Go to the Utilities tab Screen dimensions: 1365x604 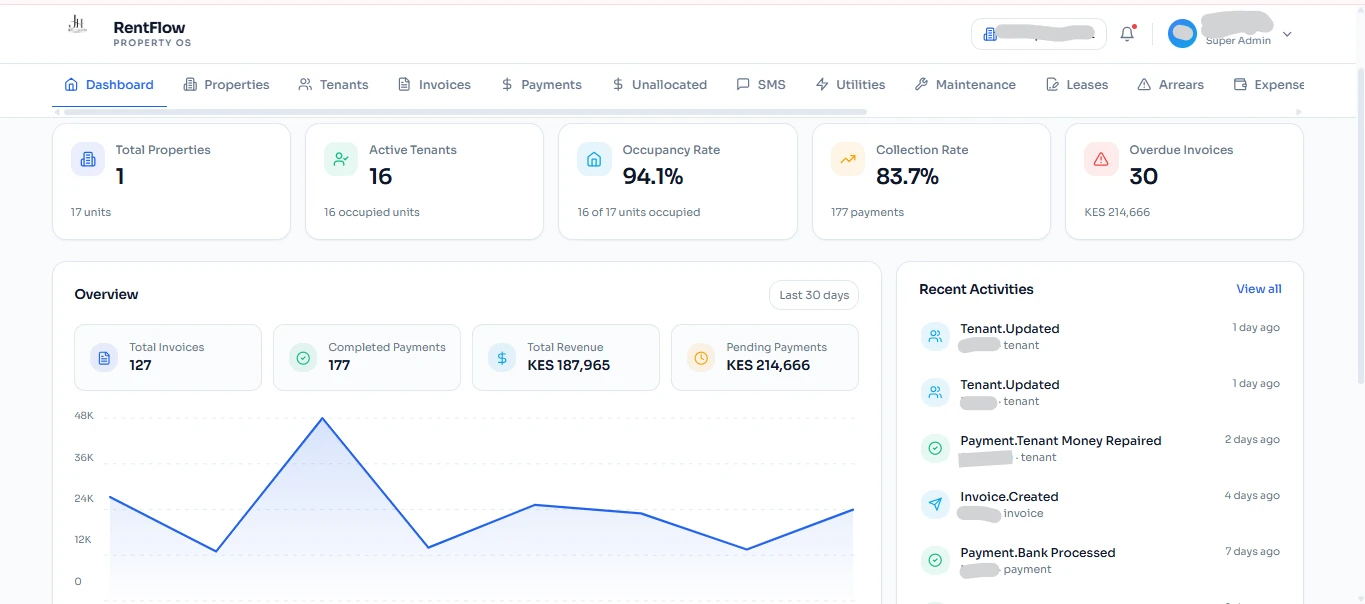(x=850, y=85)
